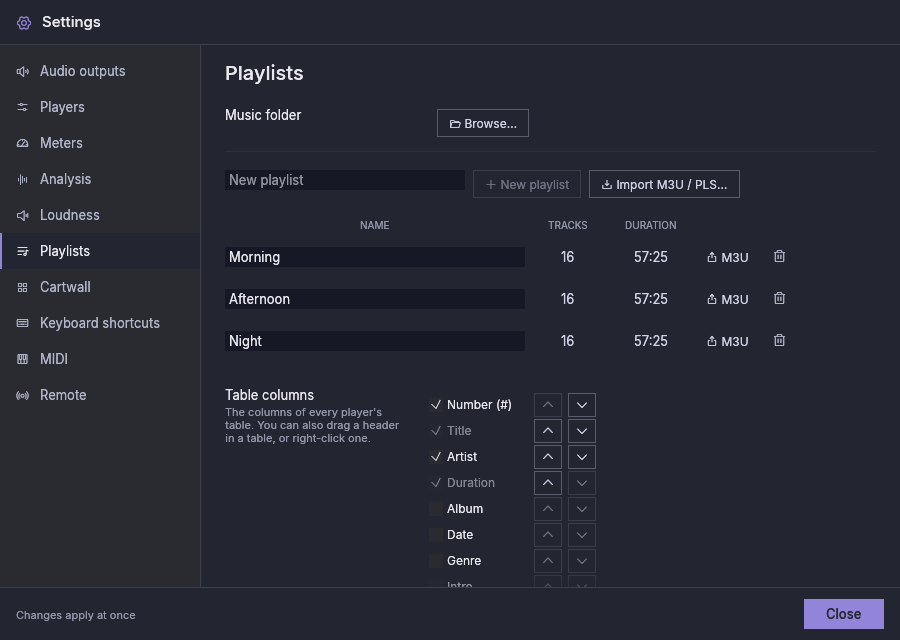Select the Playlists section in sidebar
900x640 pixels.
pos(100,251)
